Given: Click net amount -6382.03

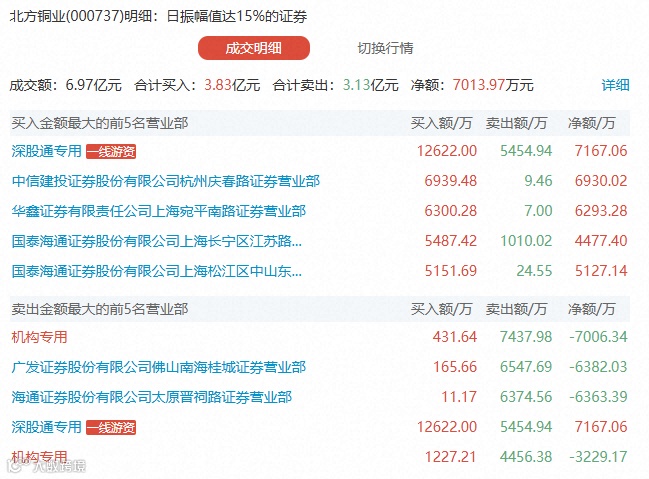Looking at the screenshot, I should coord(599,367).
